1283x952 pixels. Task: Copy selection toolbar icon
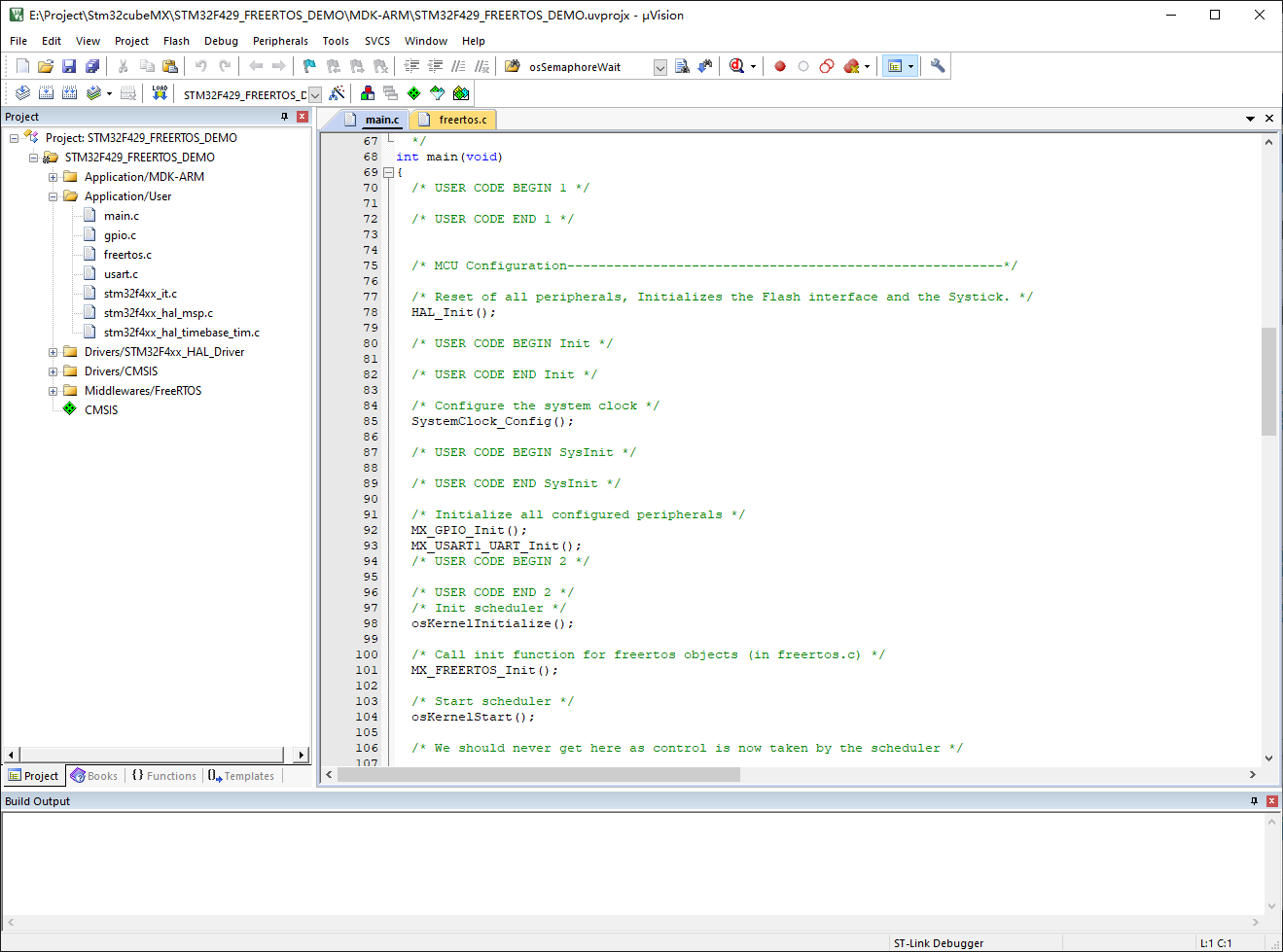click(x=147, y=66)
